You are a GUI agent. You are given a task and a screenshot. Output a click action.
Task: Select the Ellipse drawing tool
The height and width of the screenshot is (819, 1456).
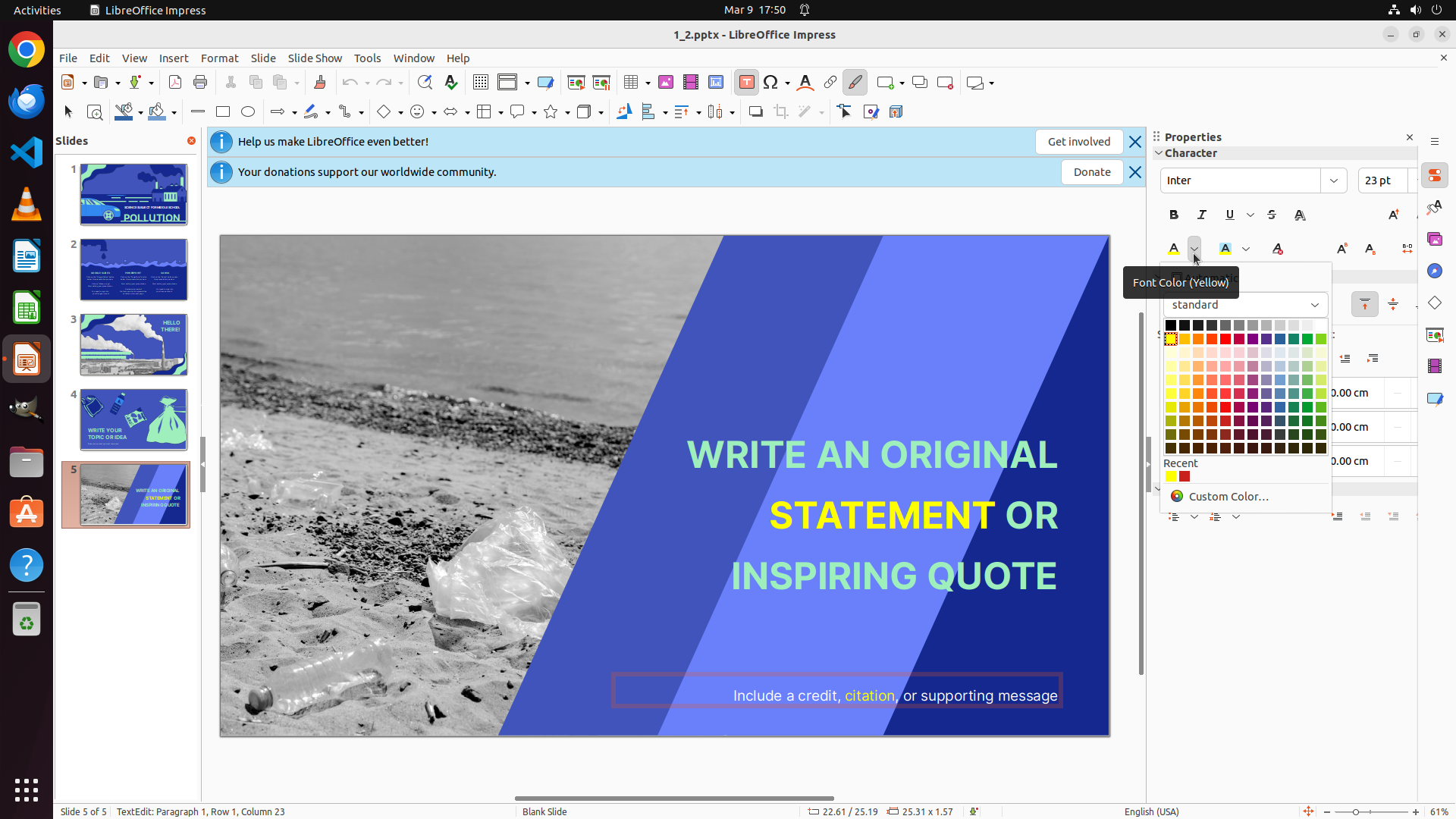pos(248,112)
